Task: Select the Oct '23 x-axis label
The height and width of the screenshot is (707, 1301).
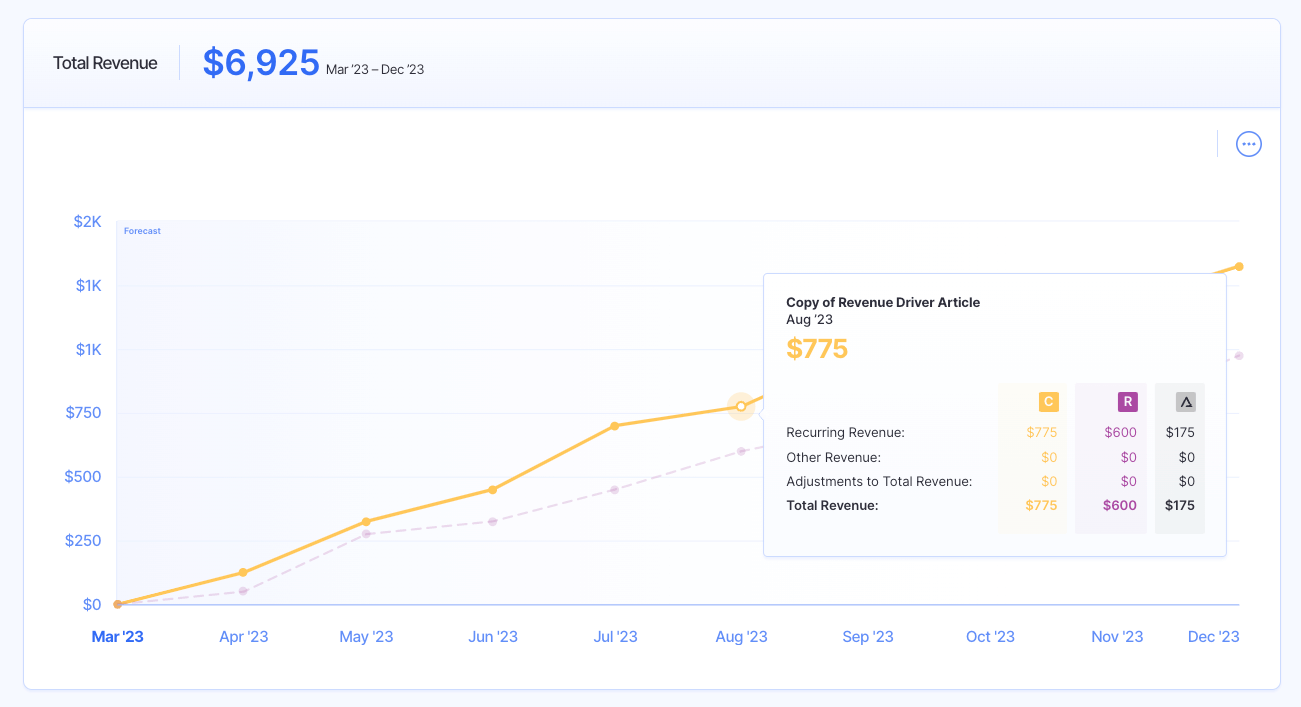Action: (x=990, y=637)
